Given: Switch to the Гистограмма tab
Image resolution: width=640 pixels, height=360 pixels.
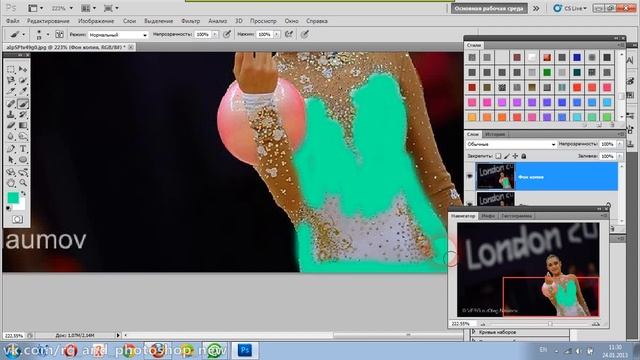Looking at the screenshot, I should [x=517, y=216].
